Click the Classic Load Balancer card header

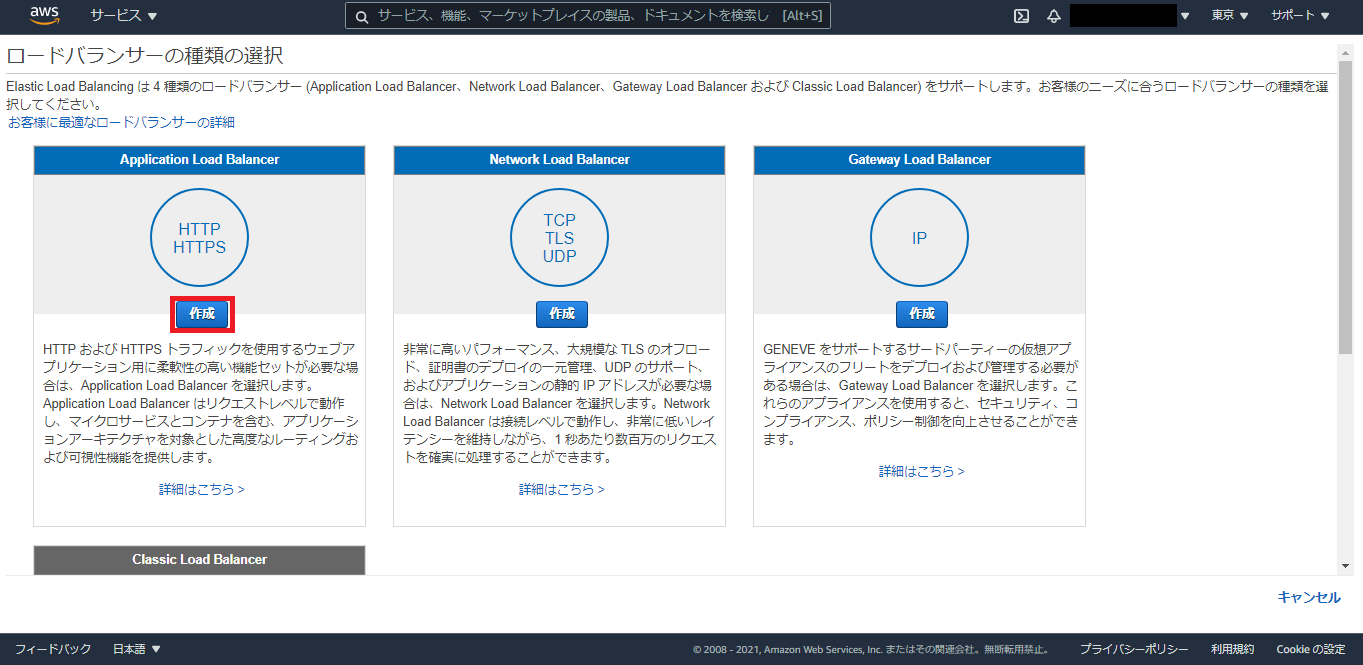(199, 560)
